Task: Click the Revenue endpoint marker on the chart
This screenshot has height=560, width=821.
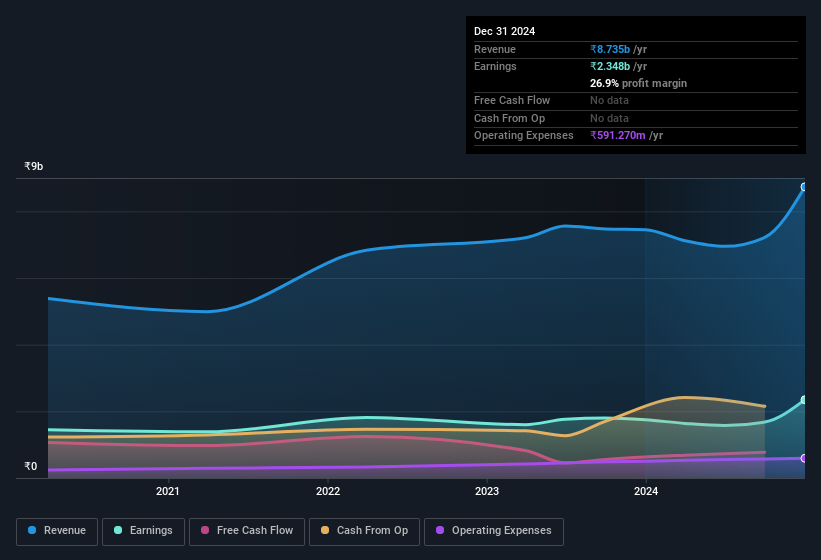Action: pyautogui.click(x=804, y=187)
